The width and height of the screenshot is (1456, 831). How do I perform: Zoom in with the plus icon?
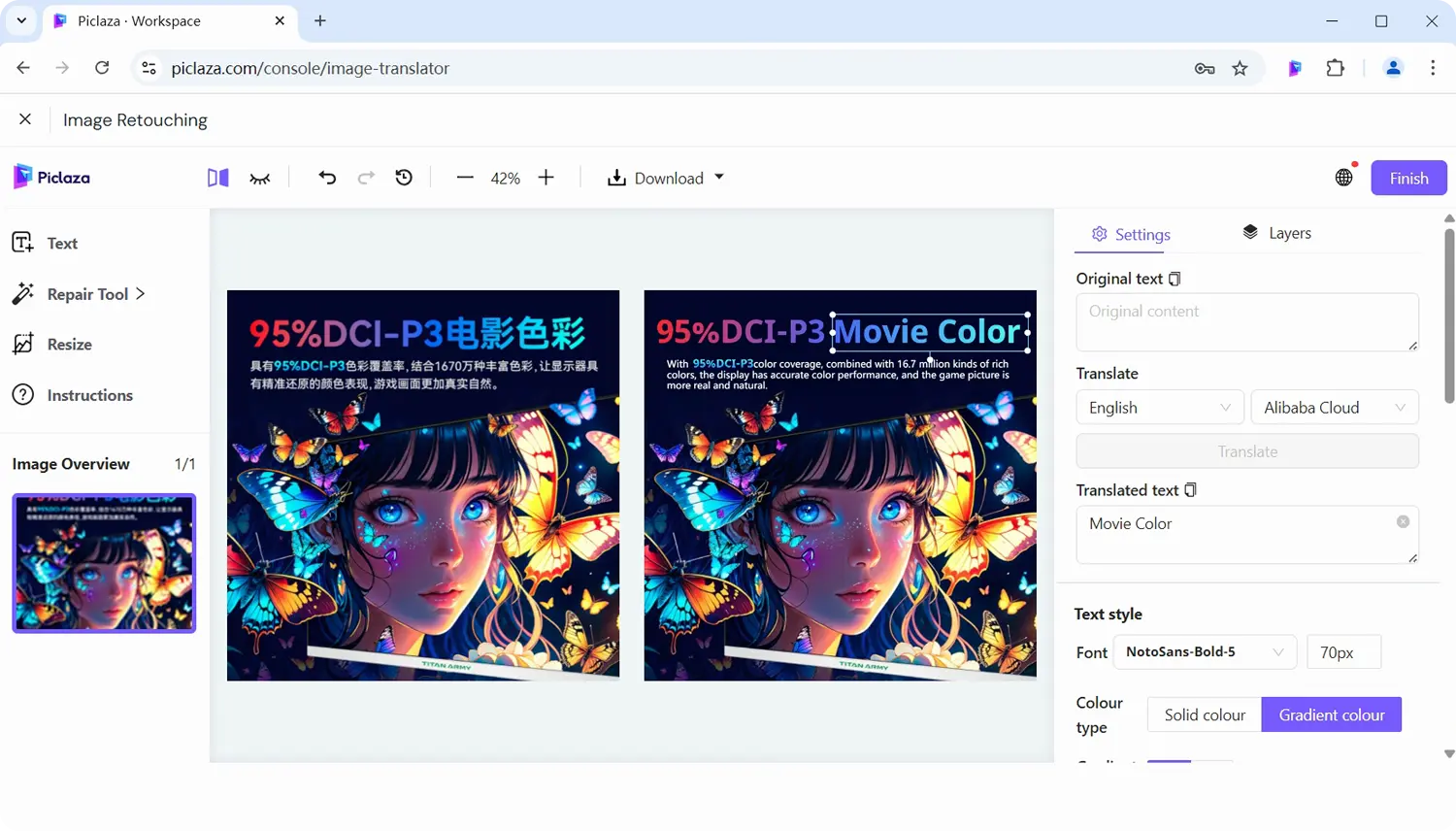[546, 178]
